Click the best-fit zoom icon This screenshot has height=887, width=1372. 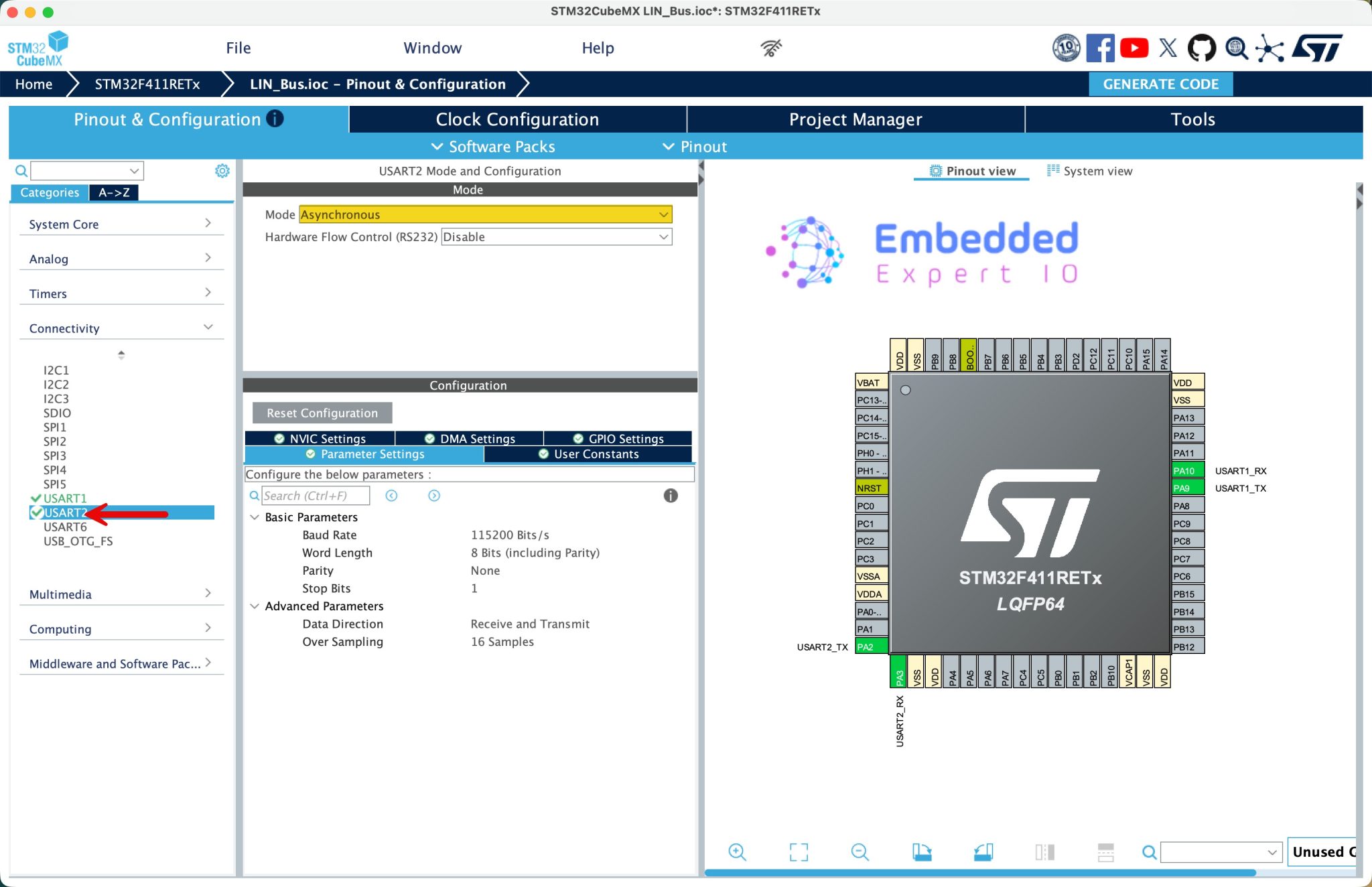click(797, 851)
